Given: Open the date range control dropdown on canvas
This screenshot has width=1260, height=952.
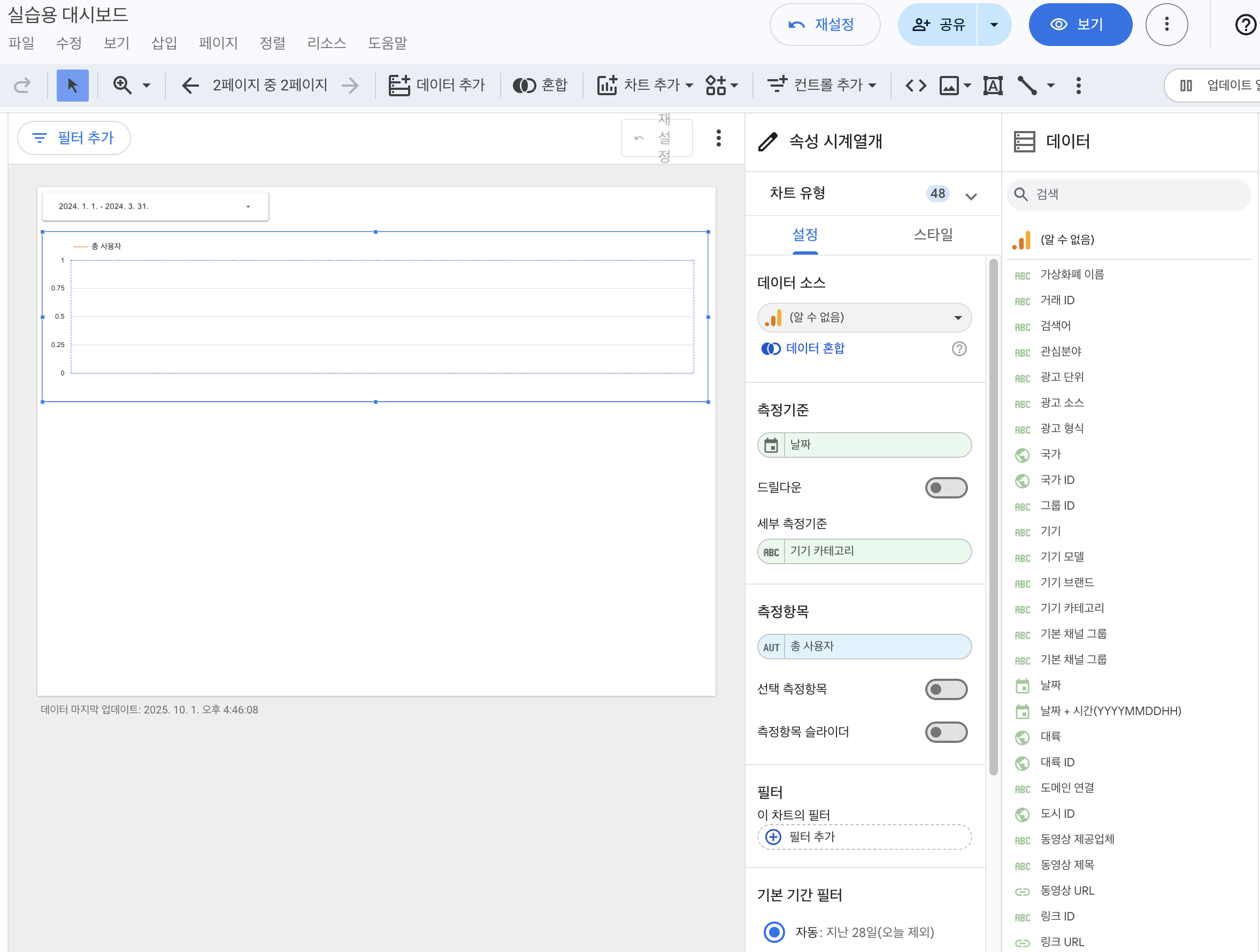Looking at the screenshot, I should (x=155, y=206).
